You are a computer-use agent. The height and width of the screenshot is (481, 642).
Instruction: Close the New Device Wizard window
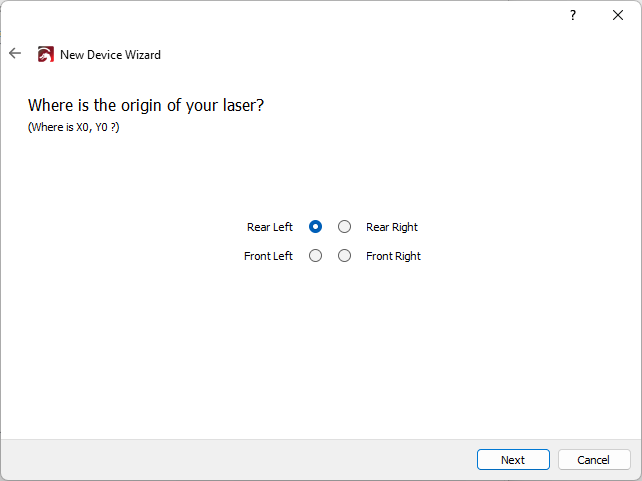click(x=618, y=16)
